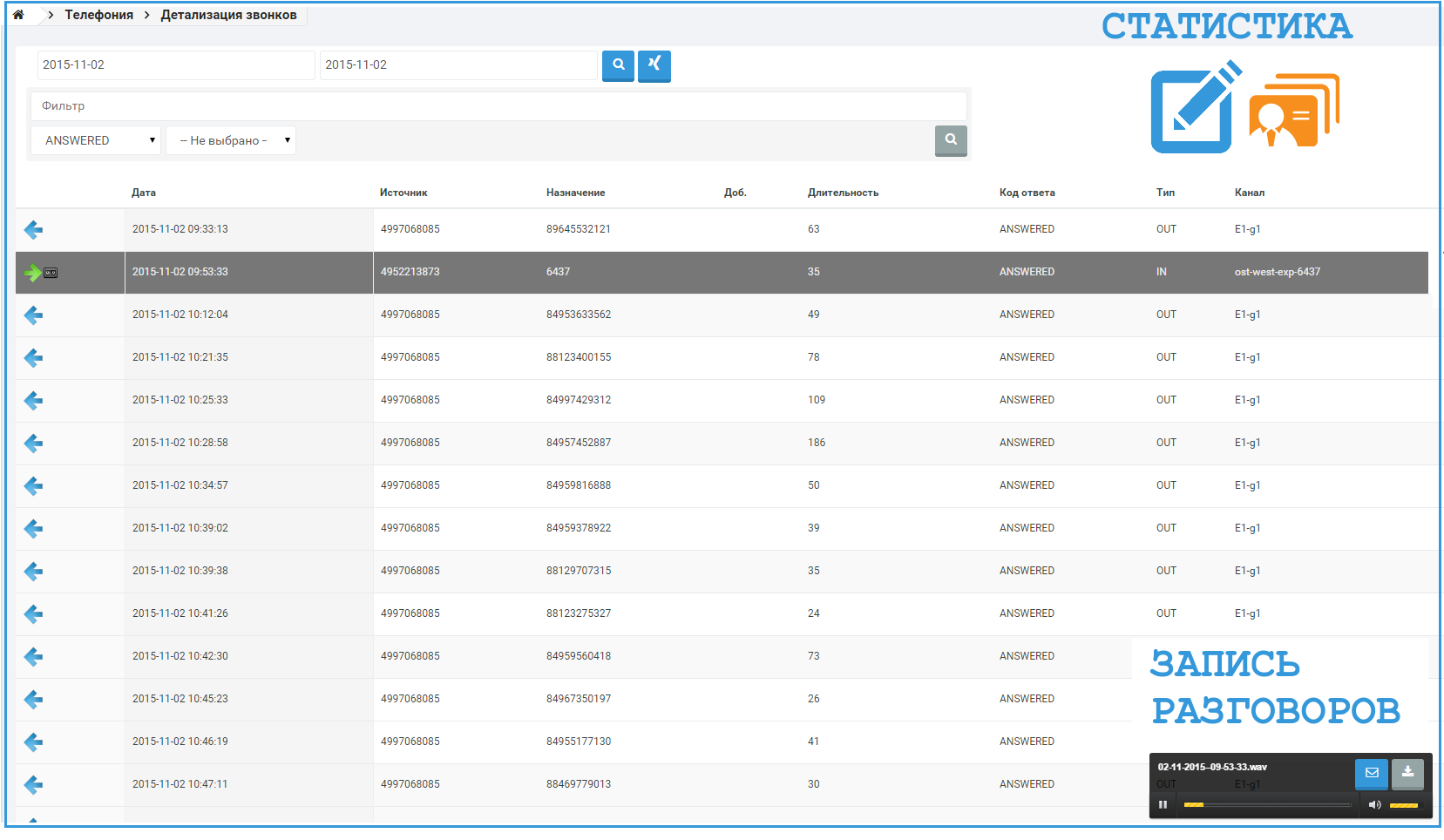Click destination number 84955177130
The image size is (1444, 840).
tap(579, 742)
